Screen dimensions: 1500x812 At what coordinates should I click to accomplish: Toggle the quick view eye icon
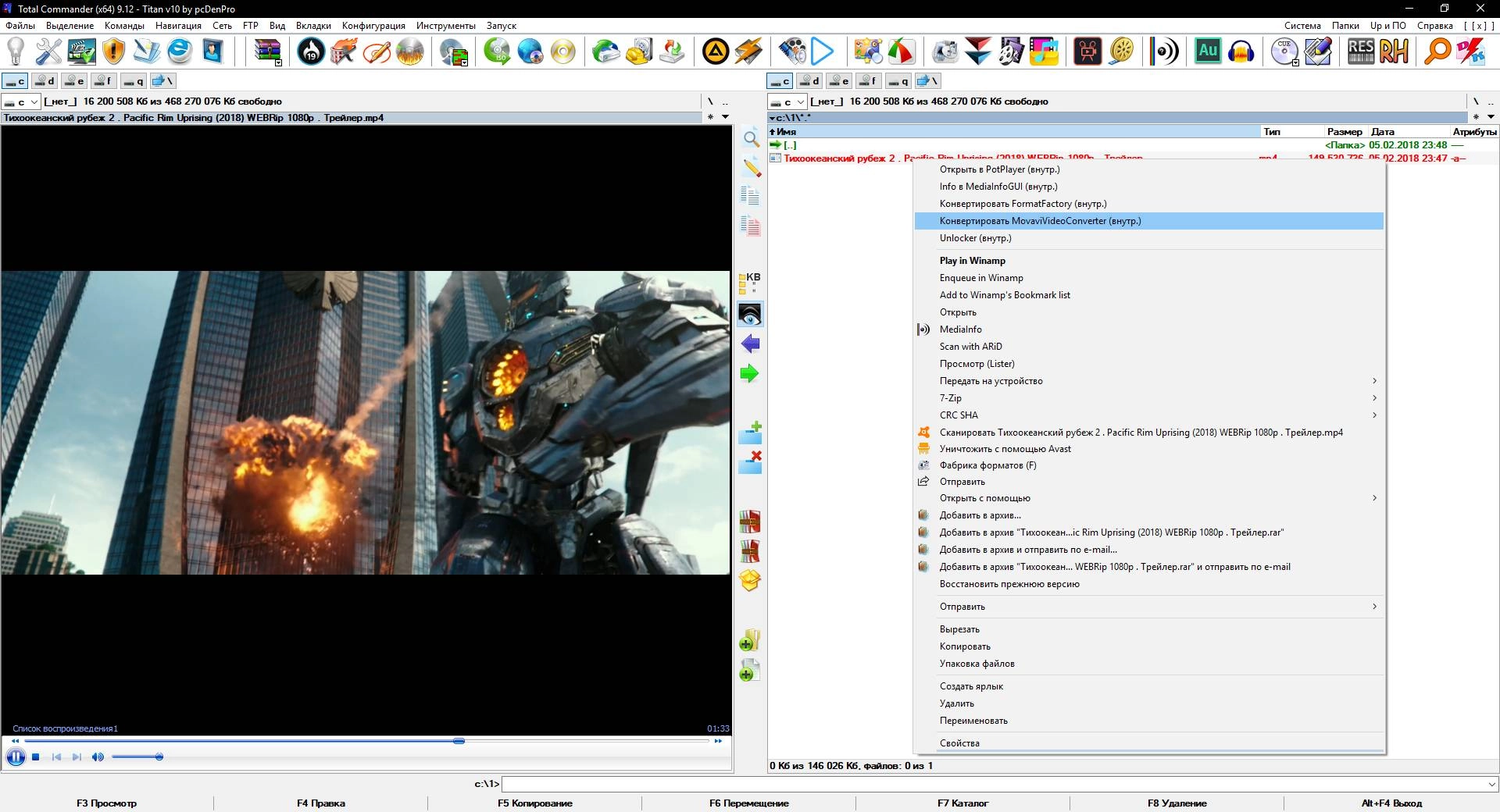pos(750,315)
